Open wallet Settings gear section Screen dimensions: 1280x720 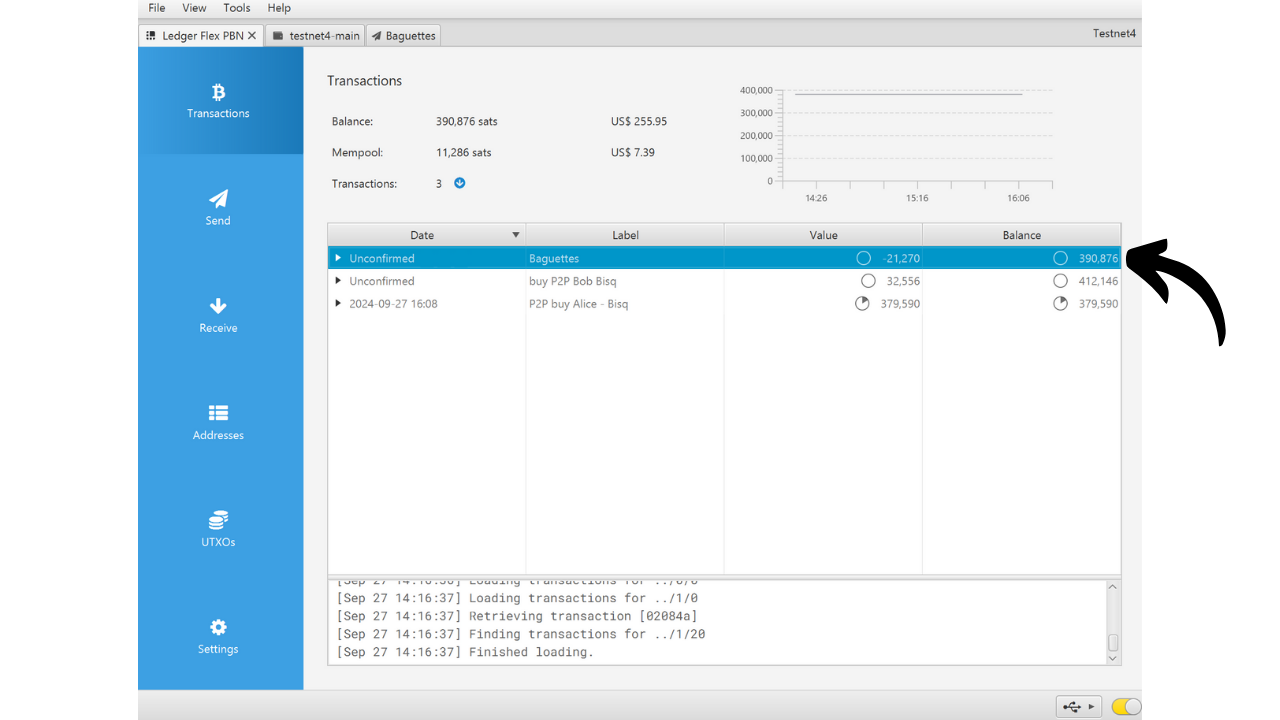218,636
